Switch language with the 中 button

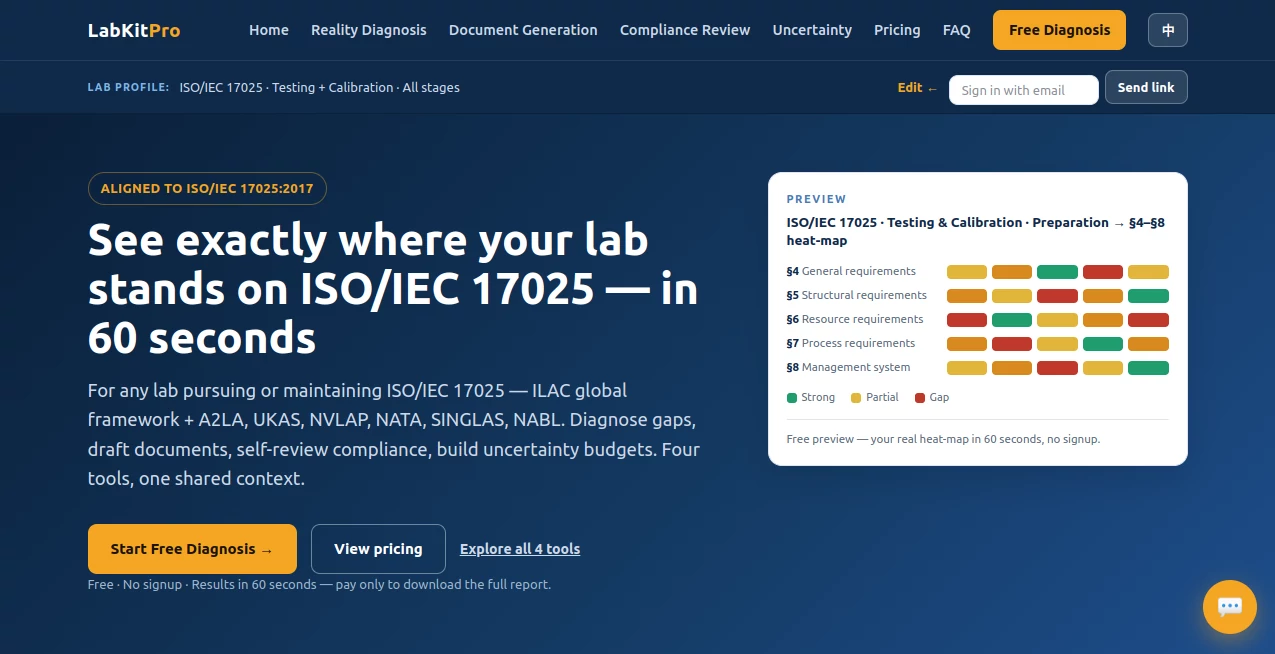click(1168, 30)
